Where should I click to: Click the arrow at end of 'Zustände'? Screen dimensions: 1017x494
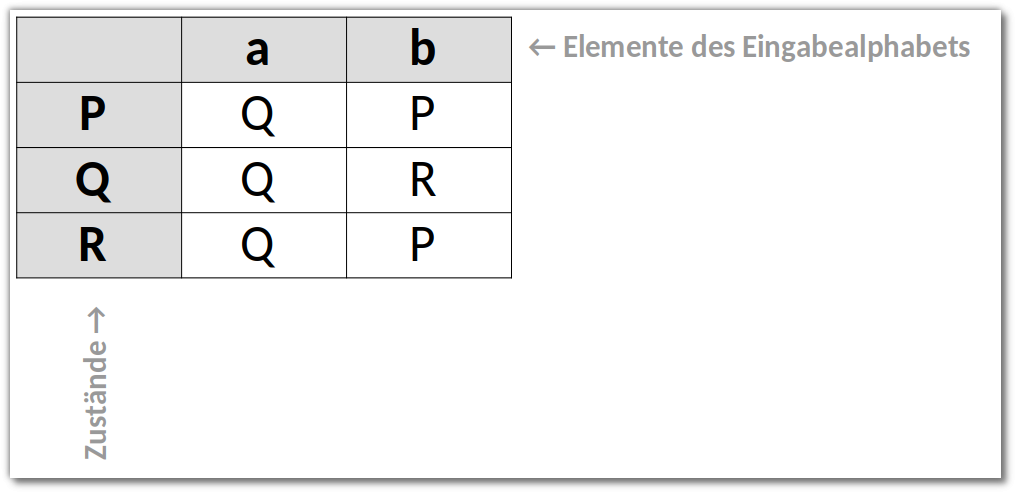(96, 320)
